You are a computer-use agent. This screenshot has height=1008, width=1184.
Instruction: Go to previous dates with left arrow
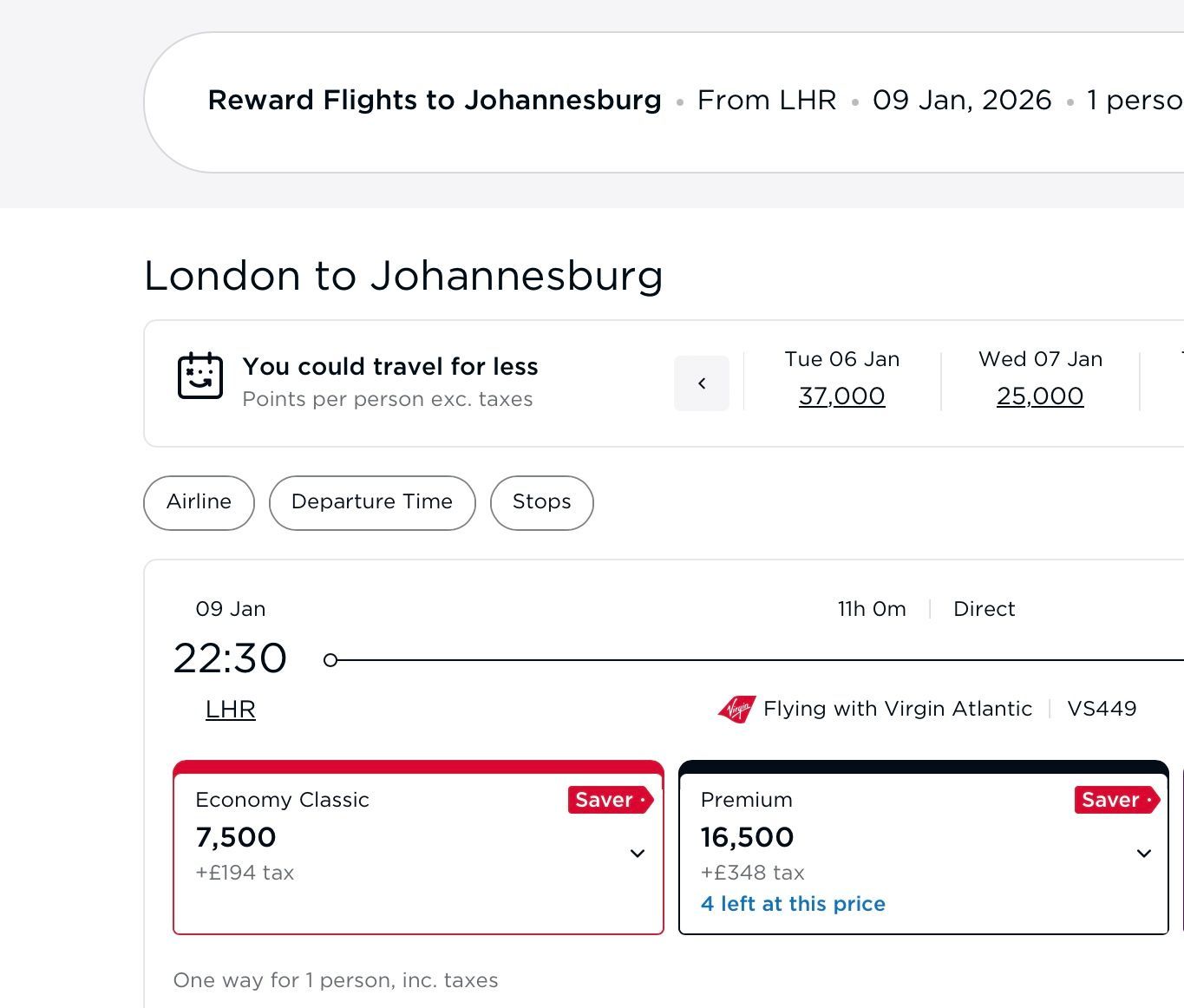(701, 383)
